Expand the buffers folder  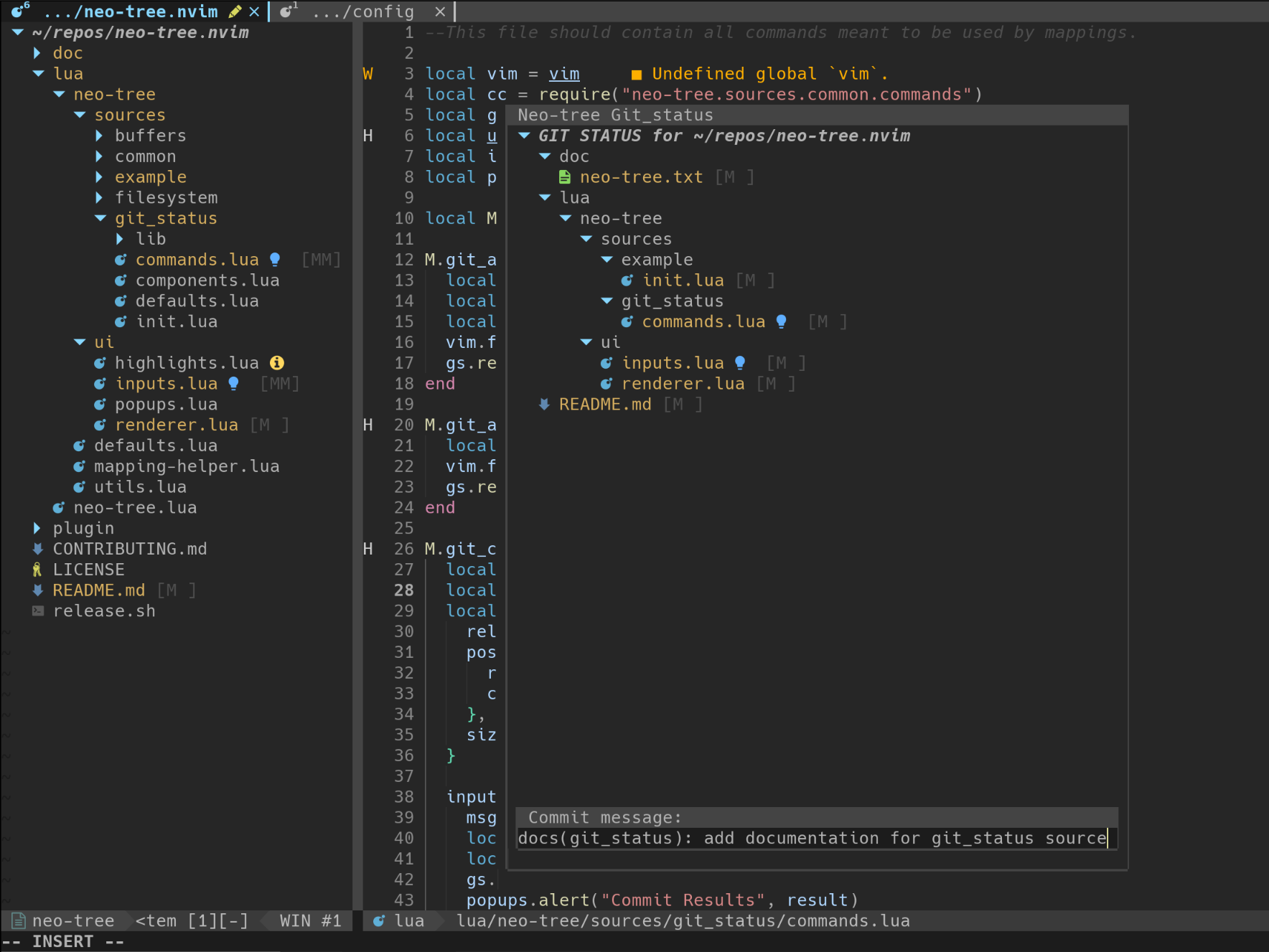(x=99, y=135)
